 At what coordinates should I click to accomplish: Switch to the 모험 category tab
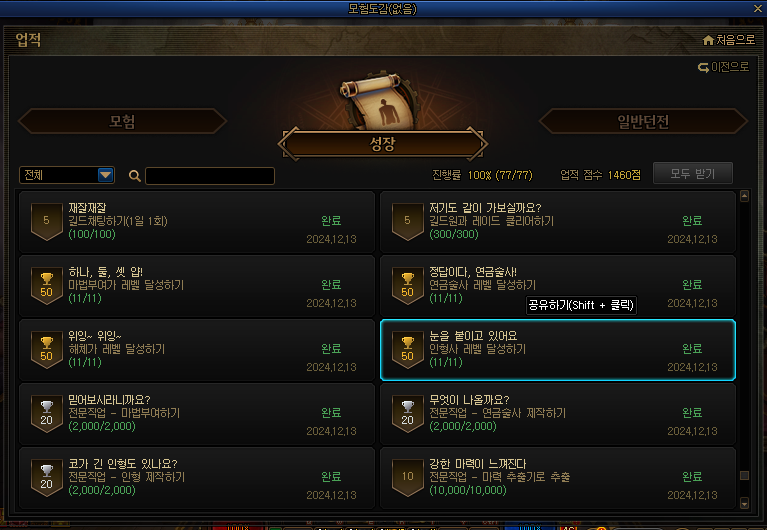[122, 121]
